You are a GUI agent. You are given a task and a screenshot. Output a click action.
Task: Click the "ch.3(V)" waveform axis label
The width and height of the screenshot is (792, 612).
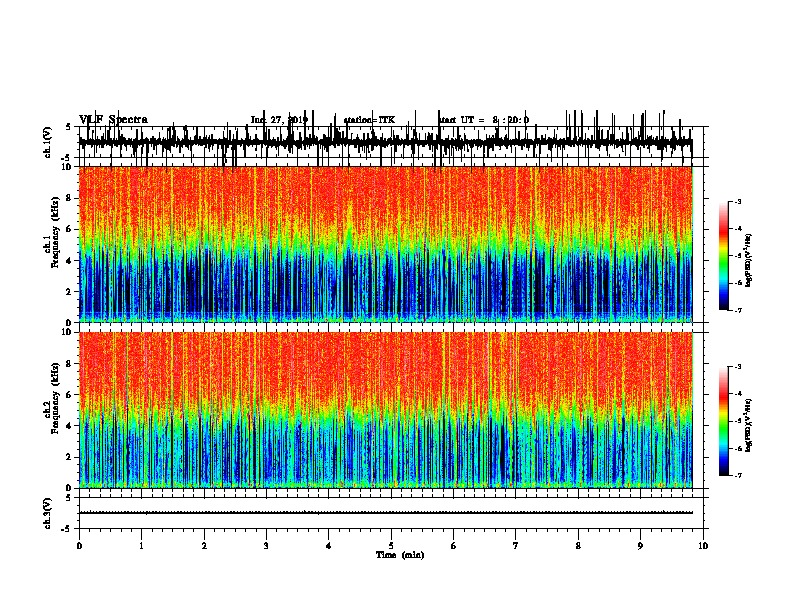pos(48,513)
